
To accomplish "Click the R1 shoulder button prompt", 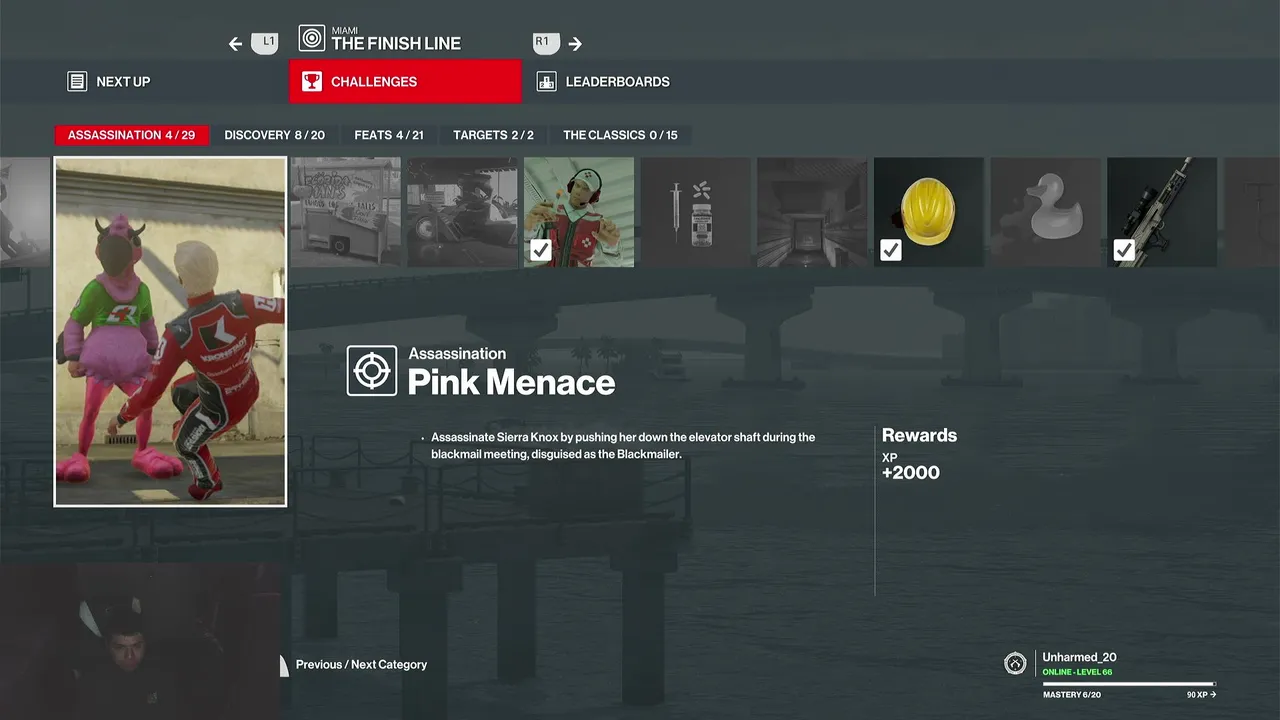I will [545, 43].
